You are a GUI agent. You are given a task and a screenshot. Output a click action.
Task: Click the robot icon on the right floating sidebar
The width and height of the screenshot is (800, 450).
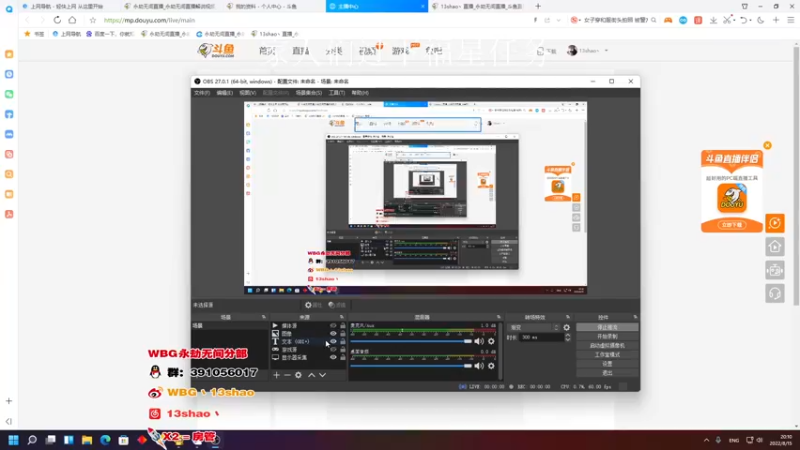tap(775, 270)
